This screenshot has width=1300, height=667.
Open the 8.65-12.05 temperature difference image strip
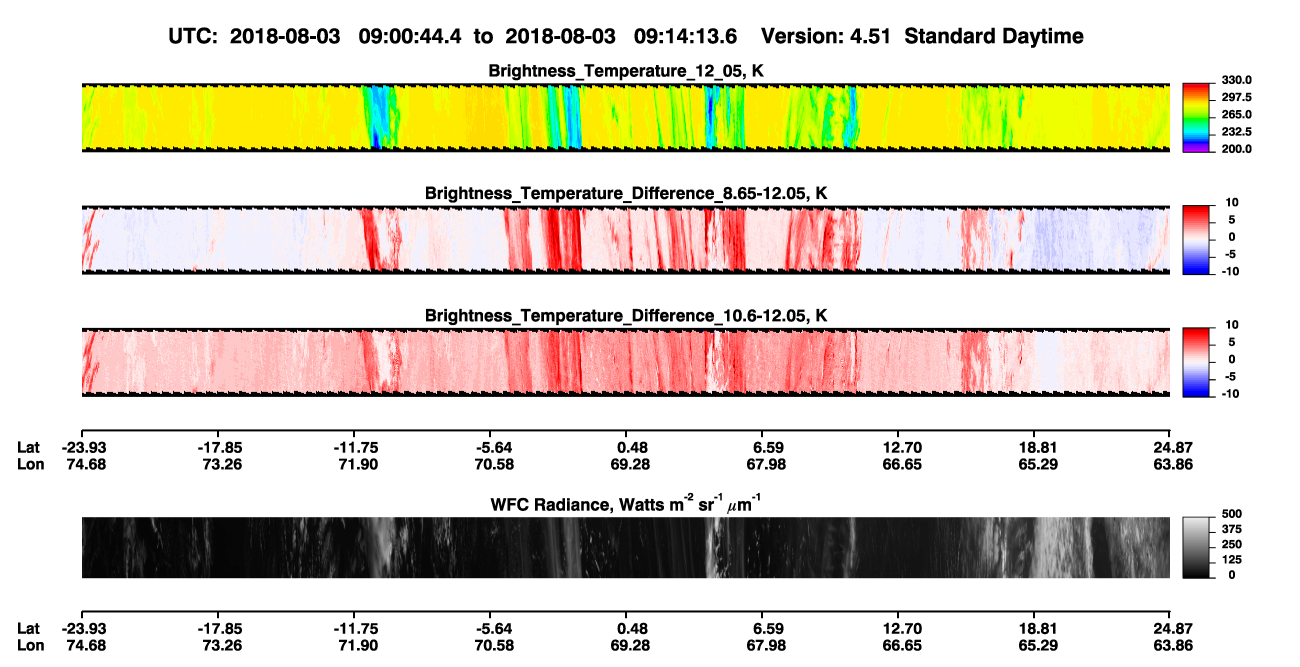625,239
